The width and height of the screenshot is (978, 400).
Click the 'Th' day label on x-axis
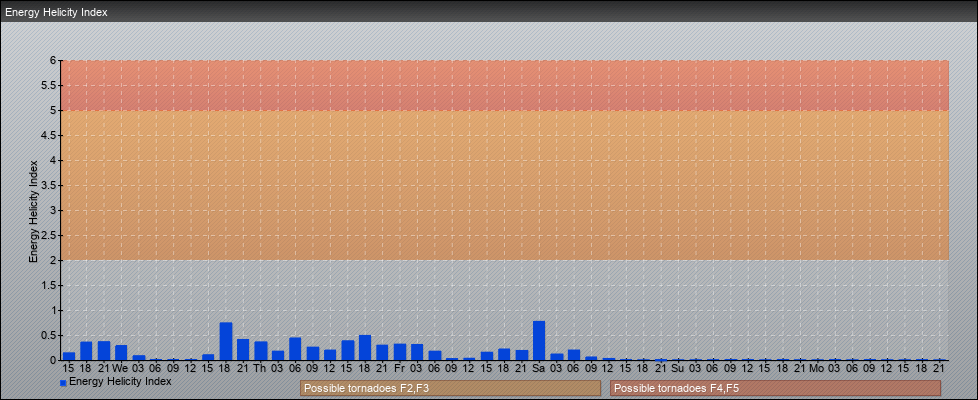[x=260, y=368]
